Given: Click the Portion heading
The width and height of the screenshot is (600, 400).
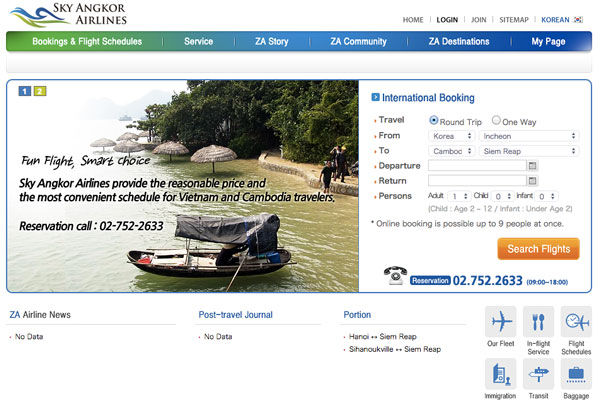Looking at the screenshot, I should click(357, 315).
